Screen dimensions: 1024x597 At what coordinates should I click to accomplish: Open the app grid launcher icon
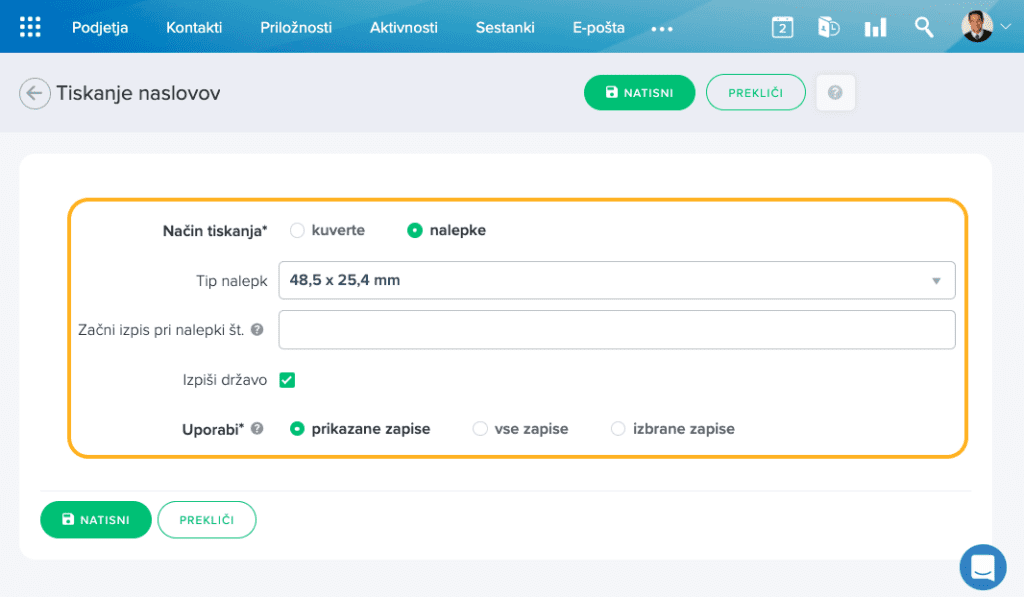tap(31, 27)
